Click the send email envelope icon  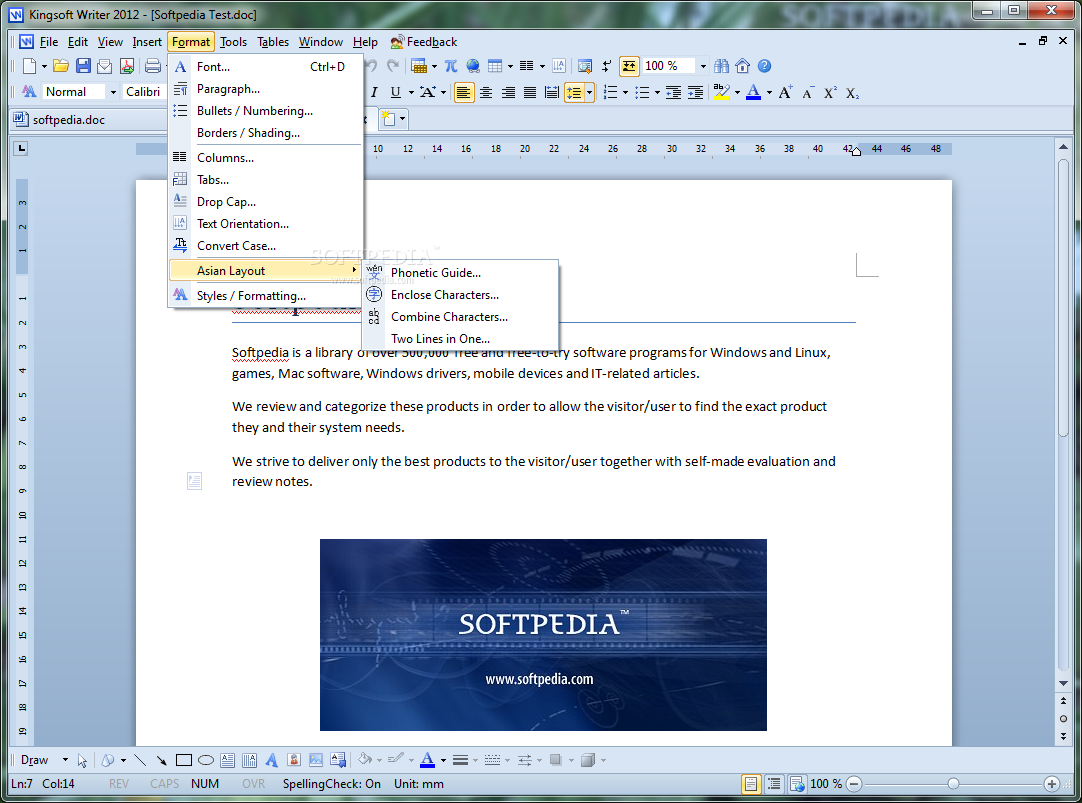click(105, 66)
